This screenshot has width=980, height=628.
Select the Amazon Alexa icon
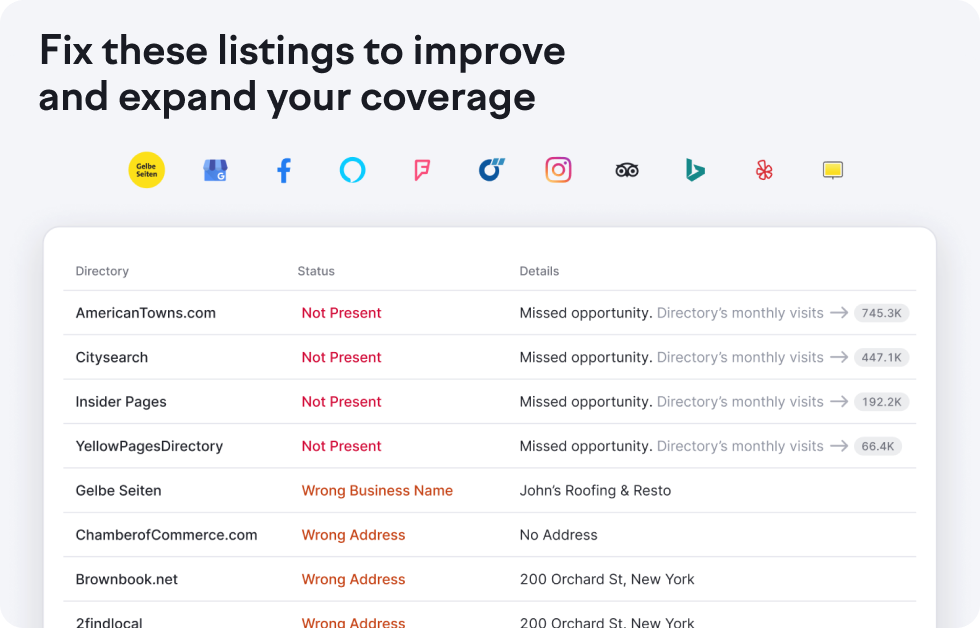[352, 170]
